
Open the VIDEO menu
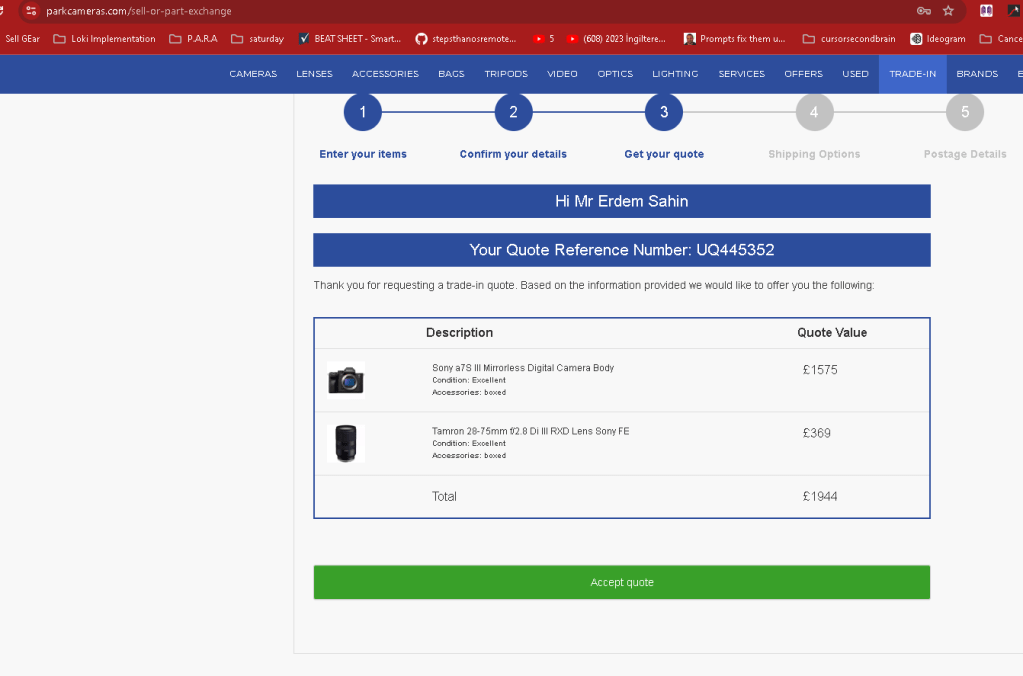click(562, 74)
